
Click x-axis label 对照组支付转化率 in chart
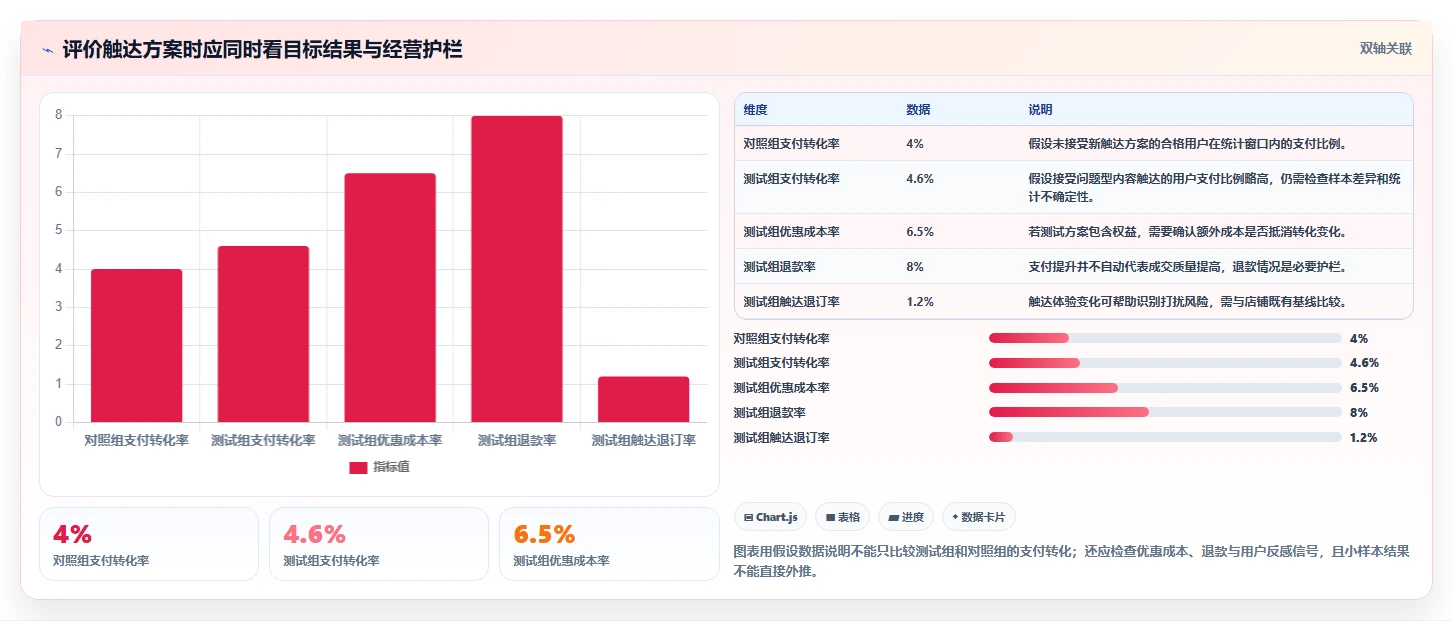[x=136, y=440]
